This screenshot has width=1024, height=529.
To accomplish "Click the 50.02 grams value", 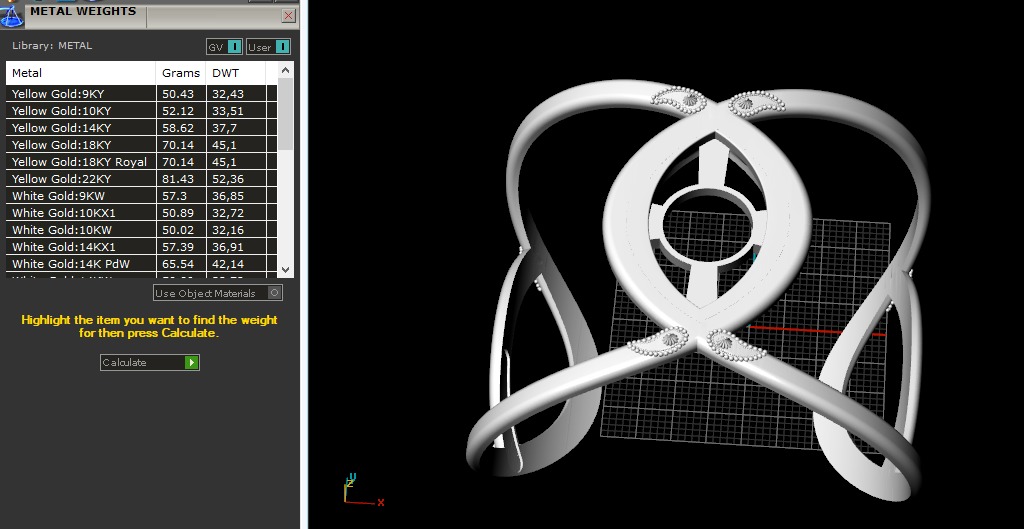I will (x=178, y=230).
